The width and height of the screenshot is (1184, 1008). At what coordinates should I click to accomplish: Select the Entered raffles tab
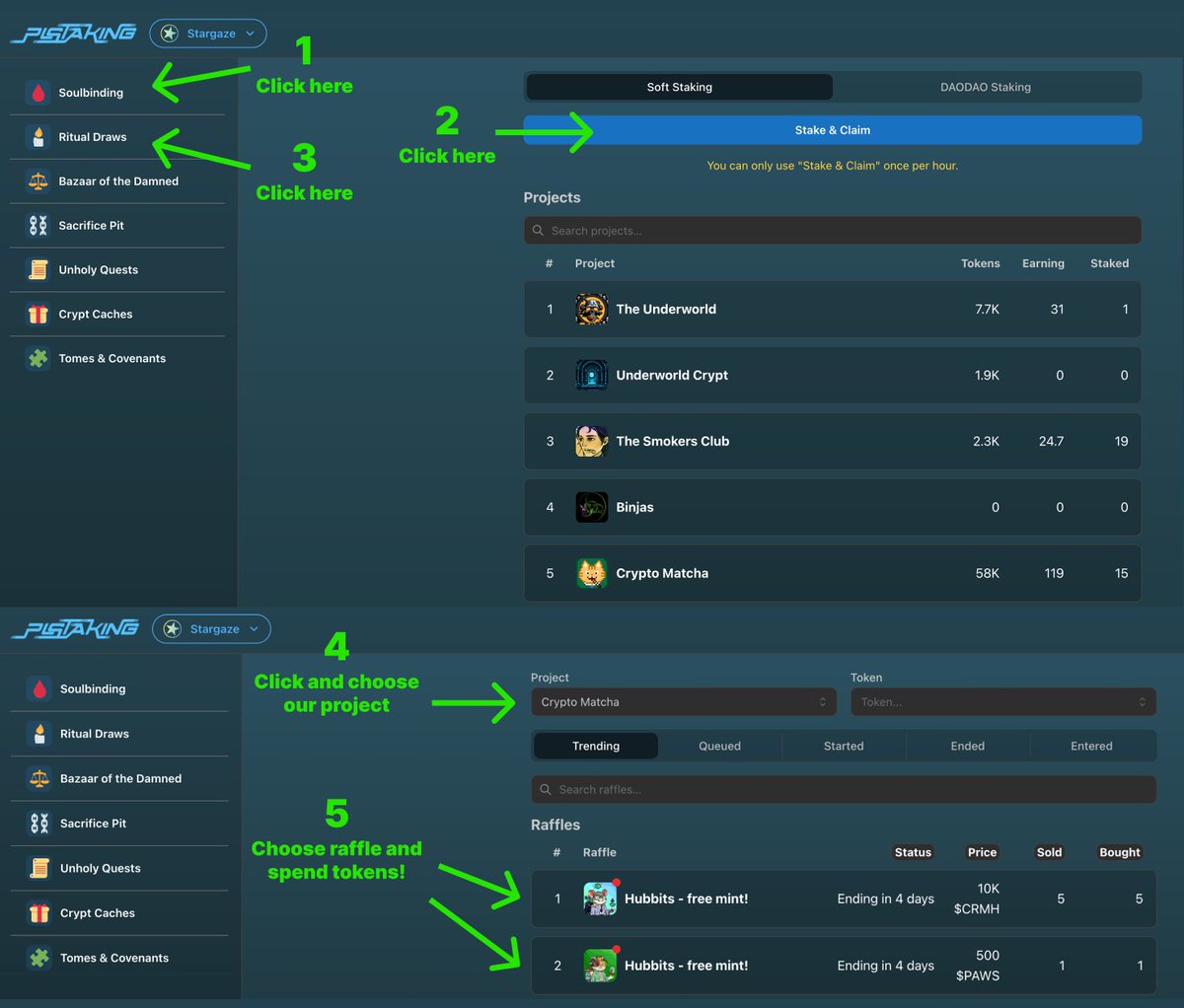pyautogui.click(x=1091, y=747)
